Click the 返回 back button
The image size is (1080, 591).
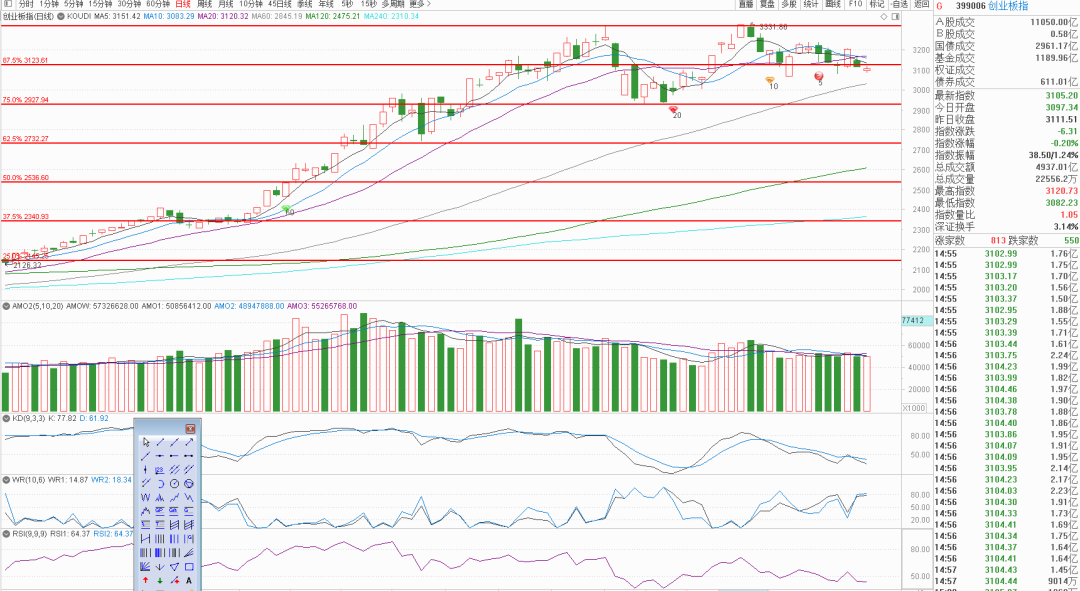tap(922, 4)
